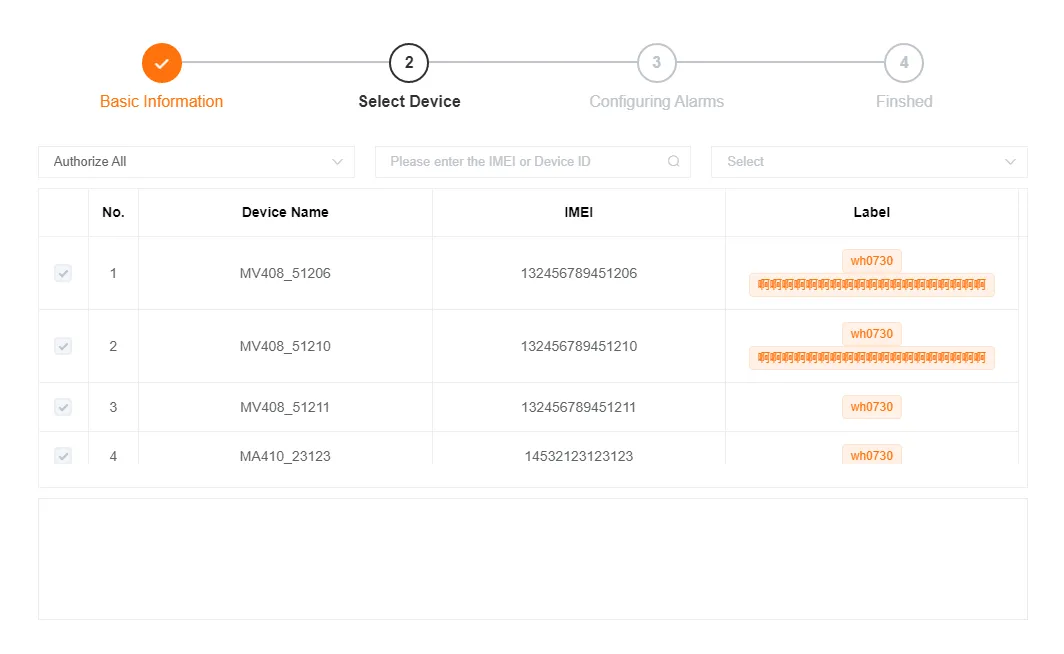Screen dimensions: 1064x654
Task: Uncheck the checkbox for device MA410_23123
Action: click(x=63, y=456)
